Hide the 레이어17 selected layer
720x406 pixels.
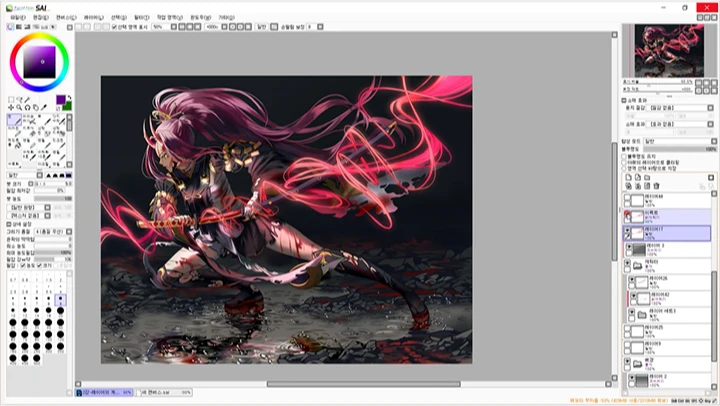627,231
